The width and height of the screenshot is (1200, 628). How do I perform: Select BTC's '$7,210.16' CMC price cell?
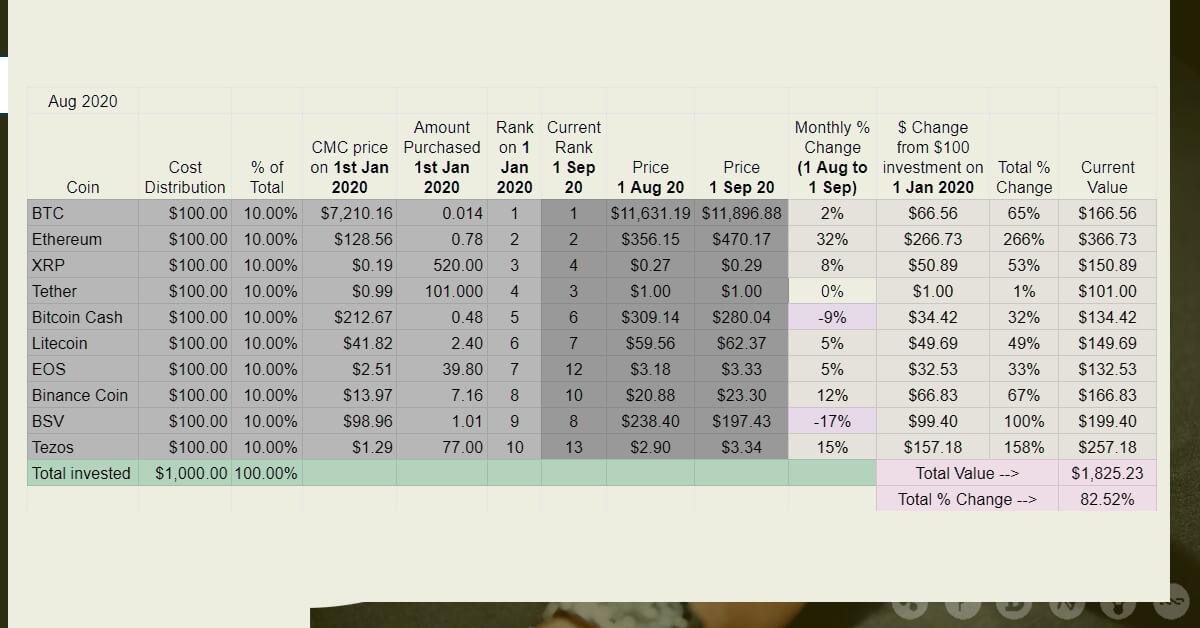pyautogui.click(x=349, y=213)
